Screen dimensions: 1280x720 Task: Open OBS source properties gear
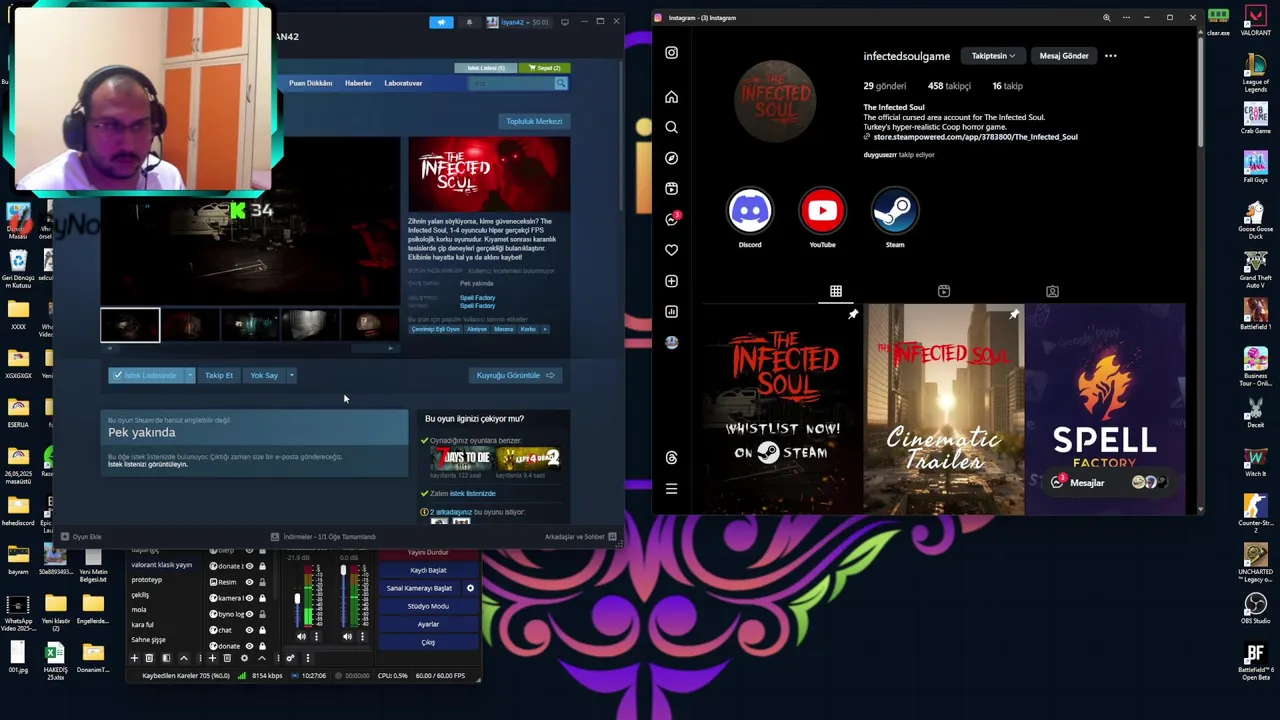pyautogui.click(x=244, y=658)
